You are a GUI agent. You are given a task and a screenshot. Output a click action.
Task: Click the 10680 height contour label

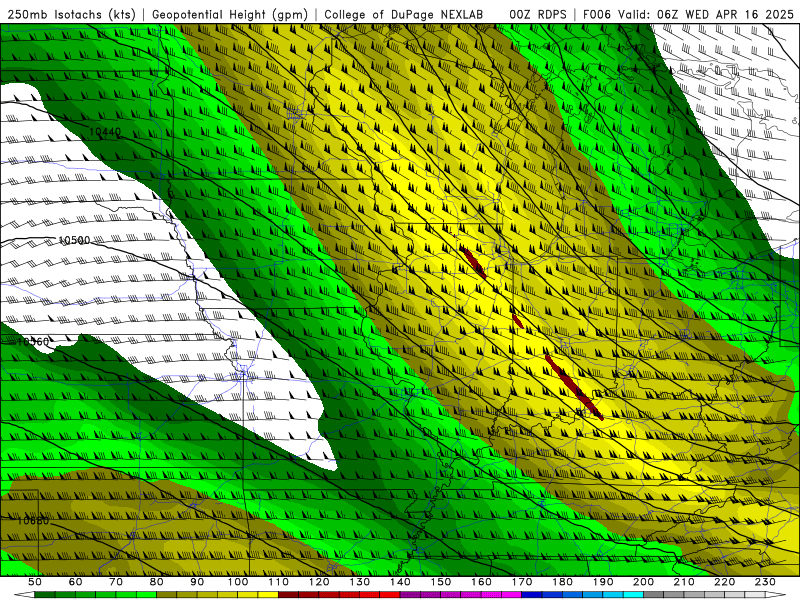[34, 520]
